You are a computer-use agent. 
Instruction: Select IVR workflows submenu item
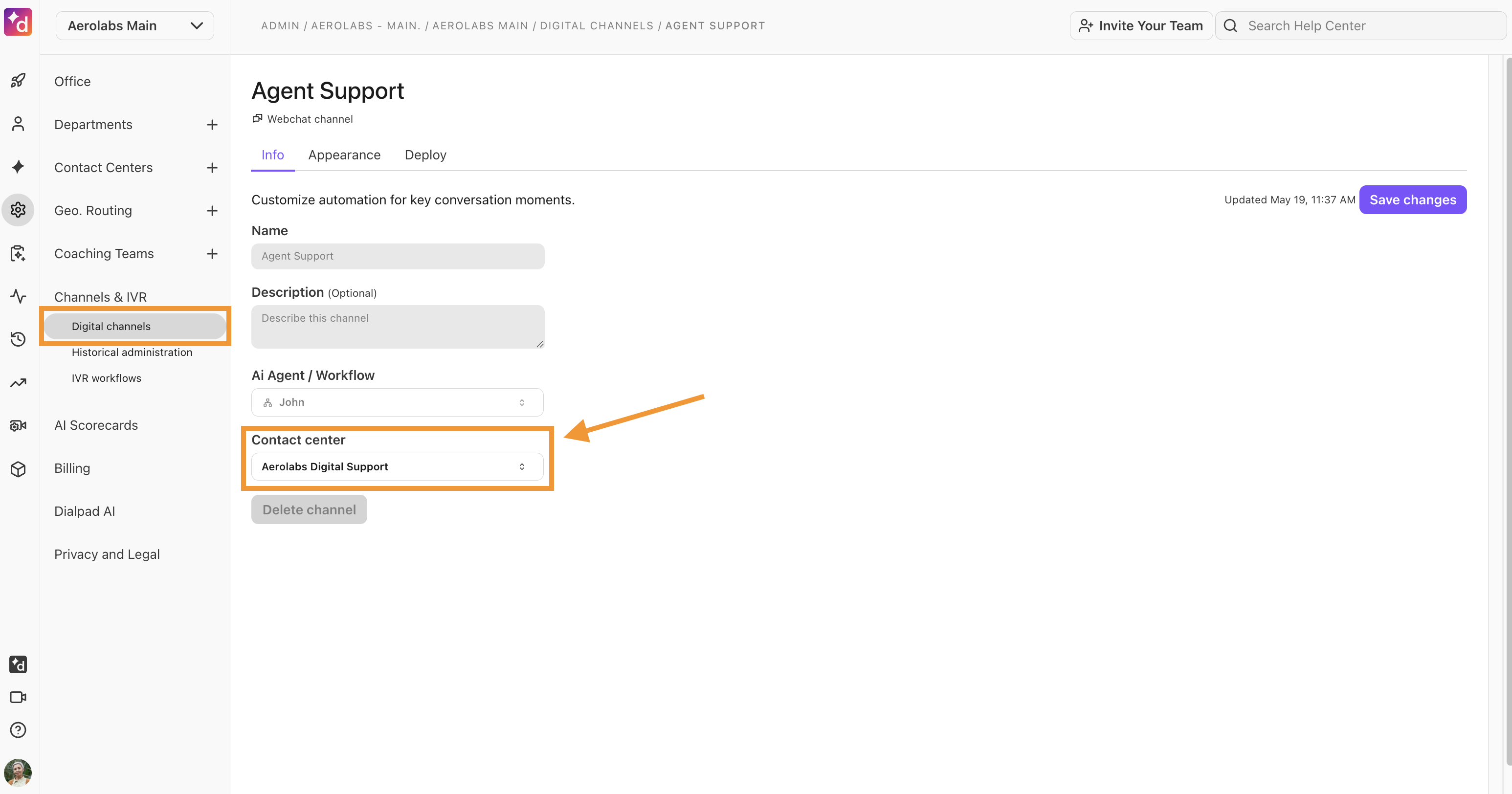106,378
